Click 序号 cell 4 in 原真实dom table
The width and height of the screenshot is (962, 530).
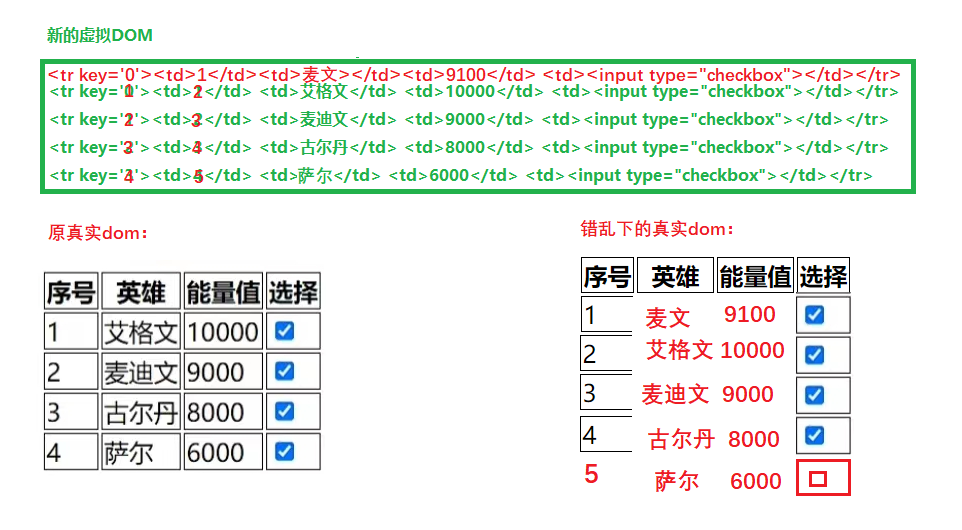[71, 452]
